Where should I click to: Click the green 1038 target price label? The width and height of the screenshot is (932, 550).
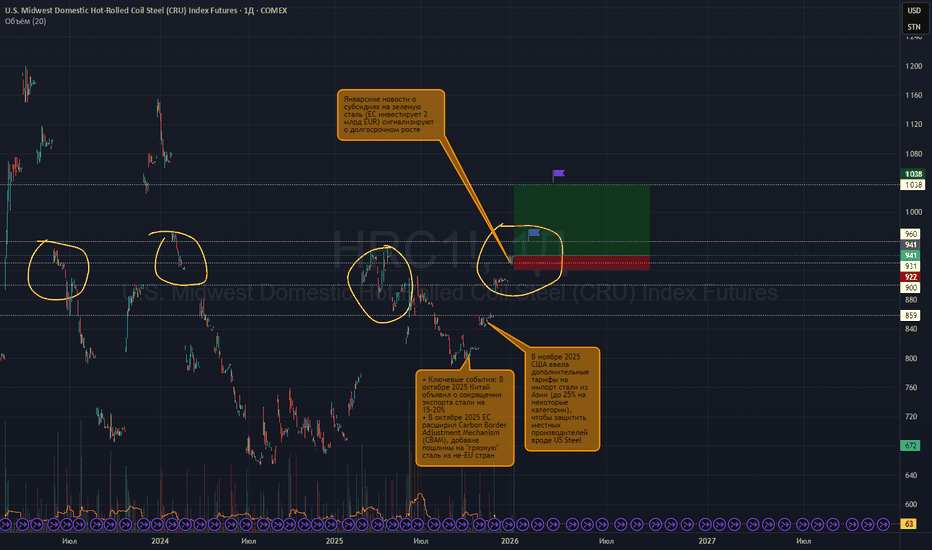point(912,174)
